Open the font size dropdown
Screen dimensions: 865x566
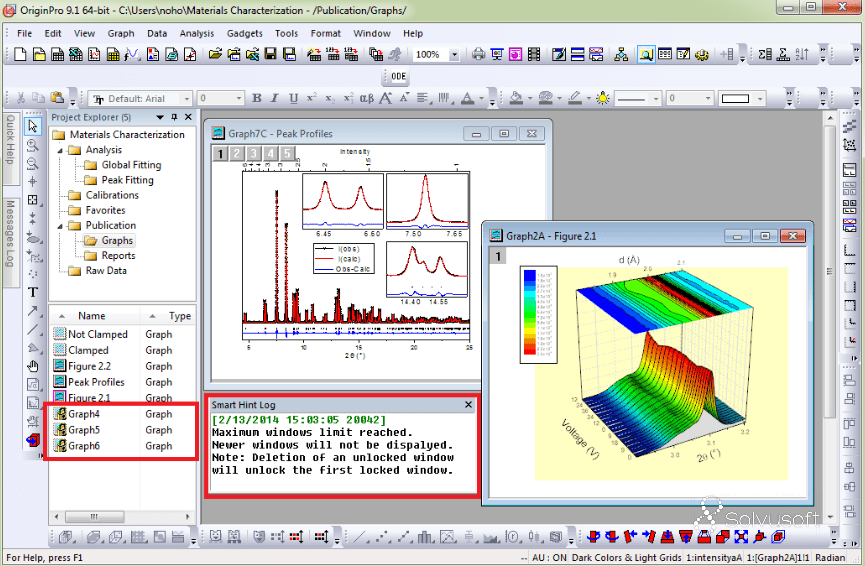239,99
